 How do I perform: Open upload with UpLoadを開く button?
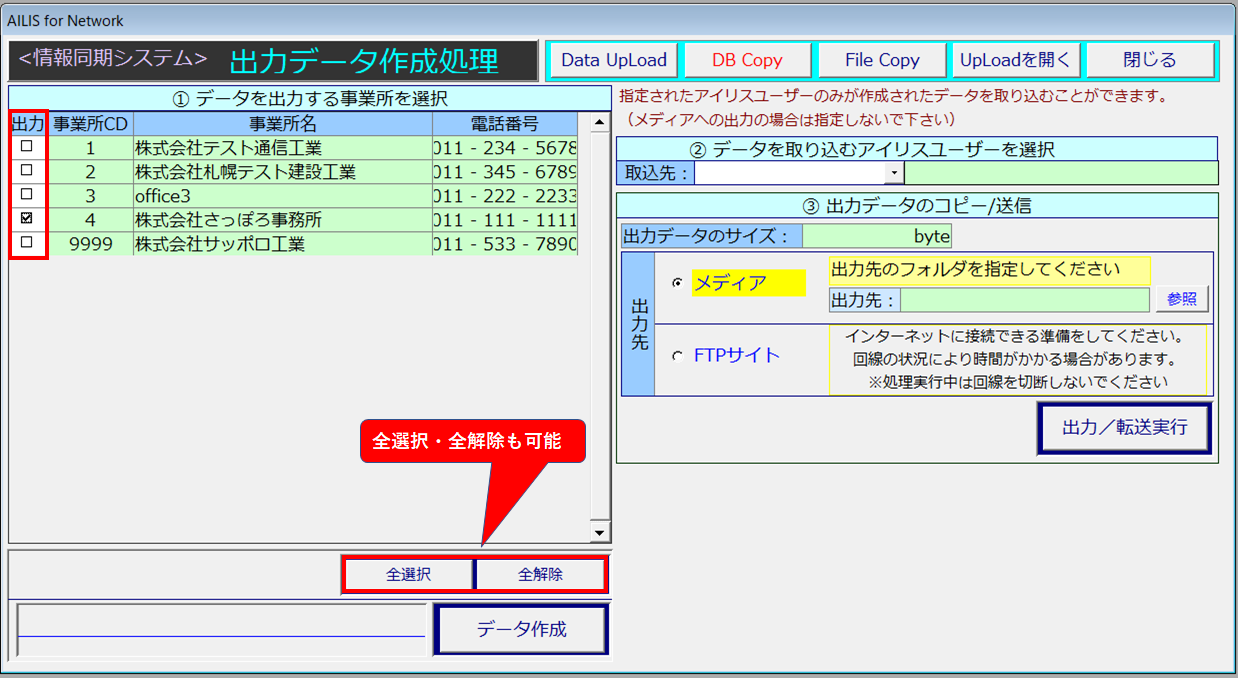click(x=1015, y=60)
